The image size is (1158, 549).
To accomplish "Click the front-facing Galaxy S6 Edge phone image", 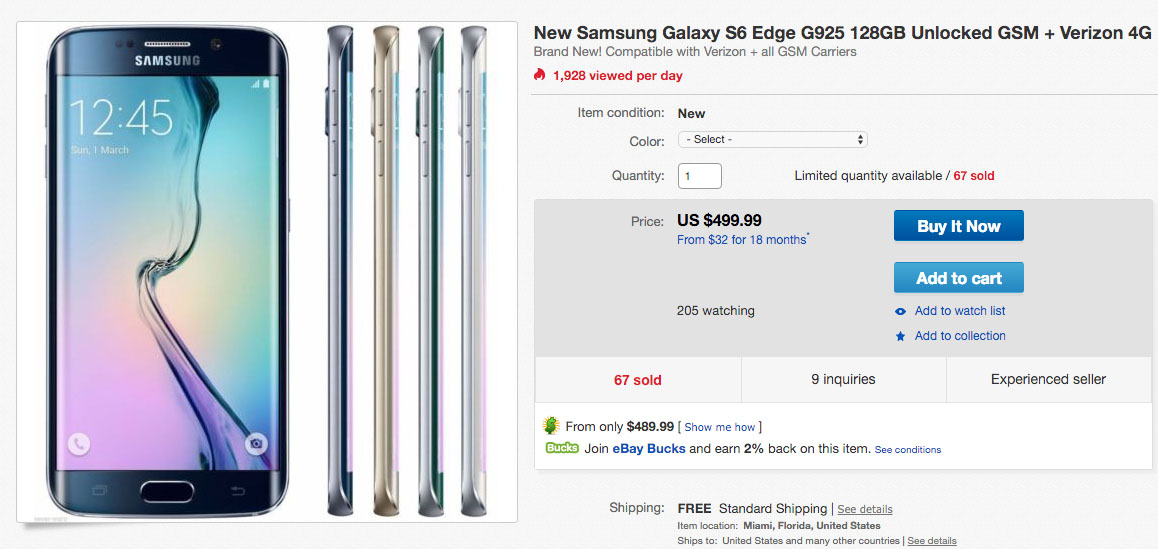I will [x=170, y=270].
